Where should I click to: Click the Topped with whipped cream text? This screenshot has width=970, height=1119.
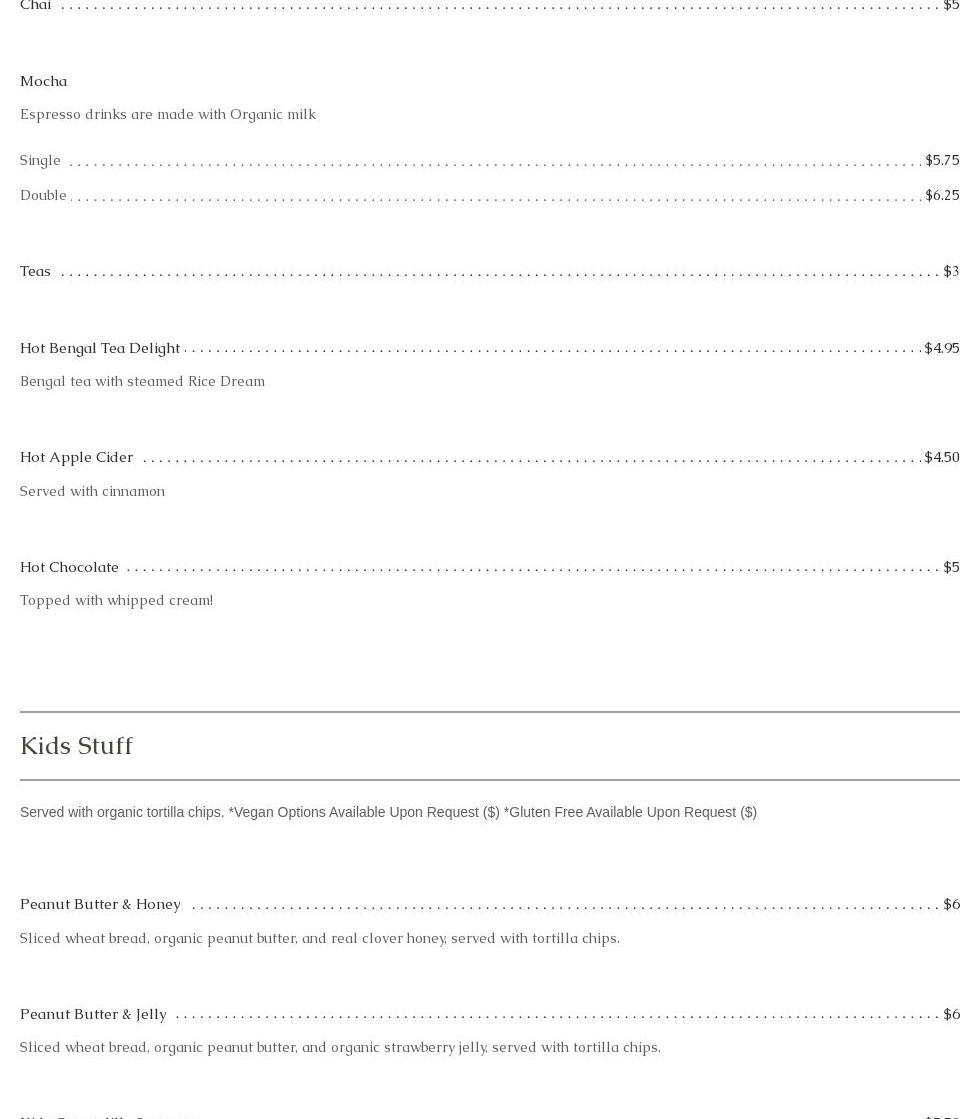tap(116, 600)
